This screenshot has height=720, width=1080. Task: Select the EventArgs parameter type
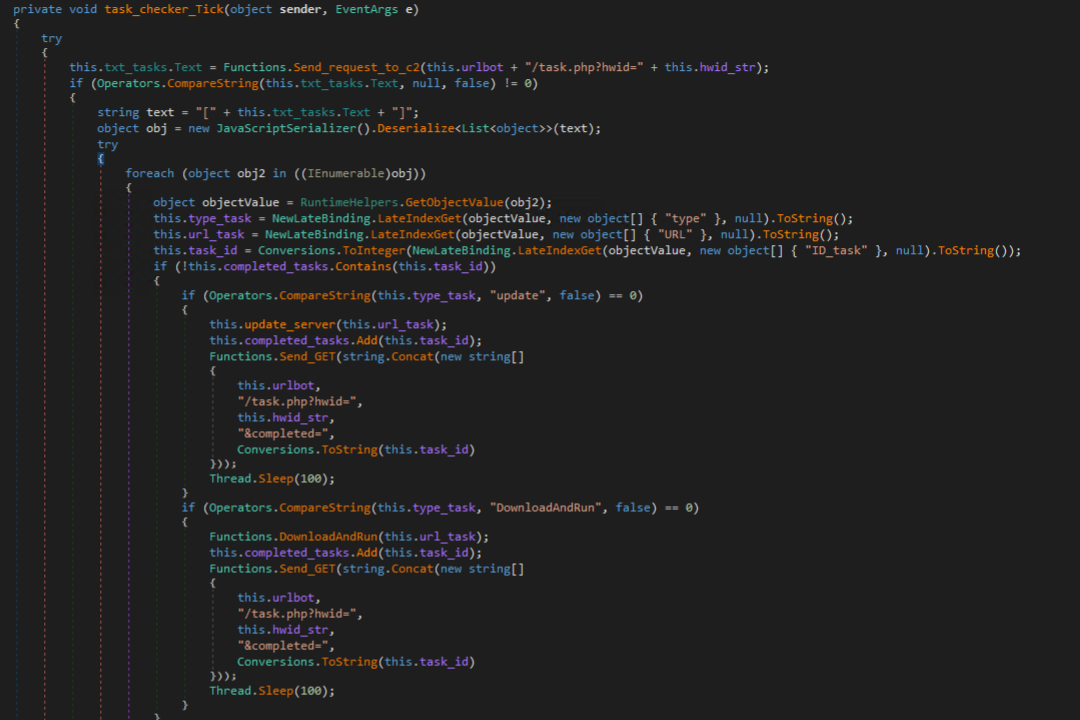(x=366, y=10)
